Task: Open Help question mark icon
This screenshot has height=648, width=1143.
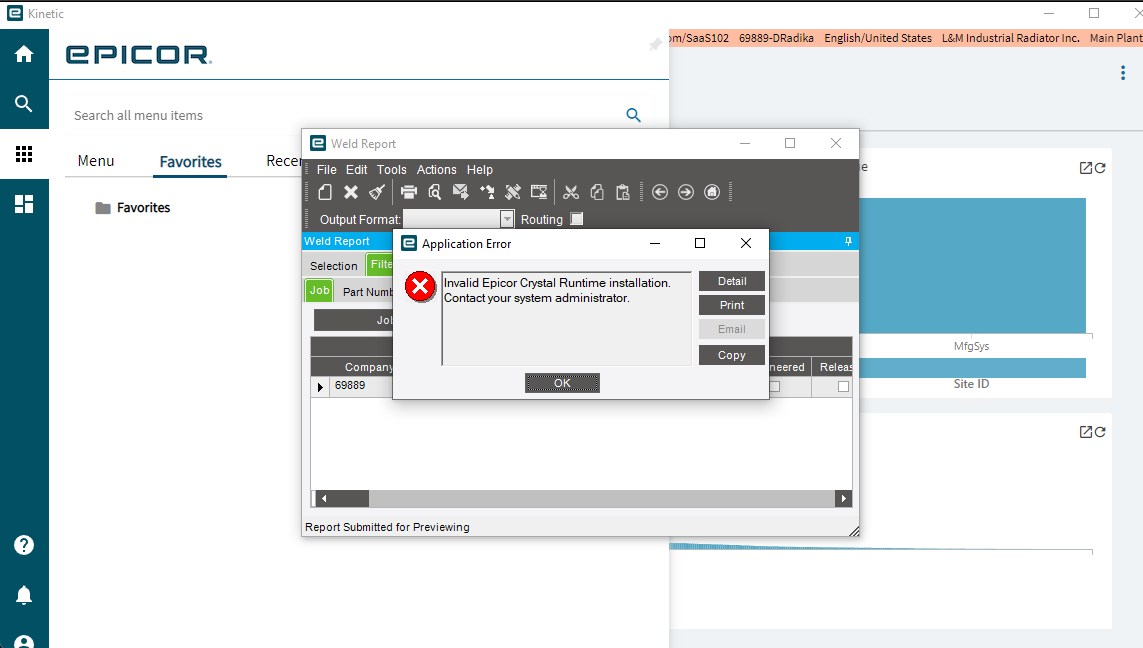Action: coord(24,545)
